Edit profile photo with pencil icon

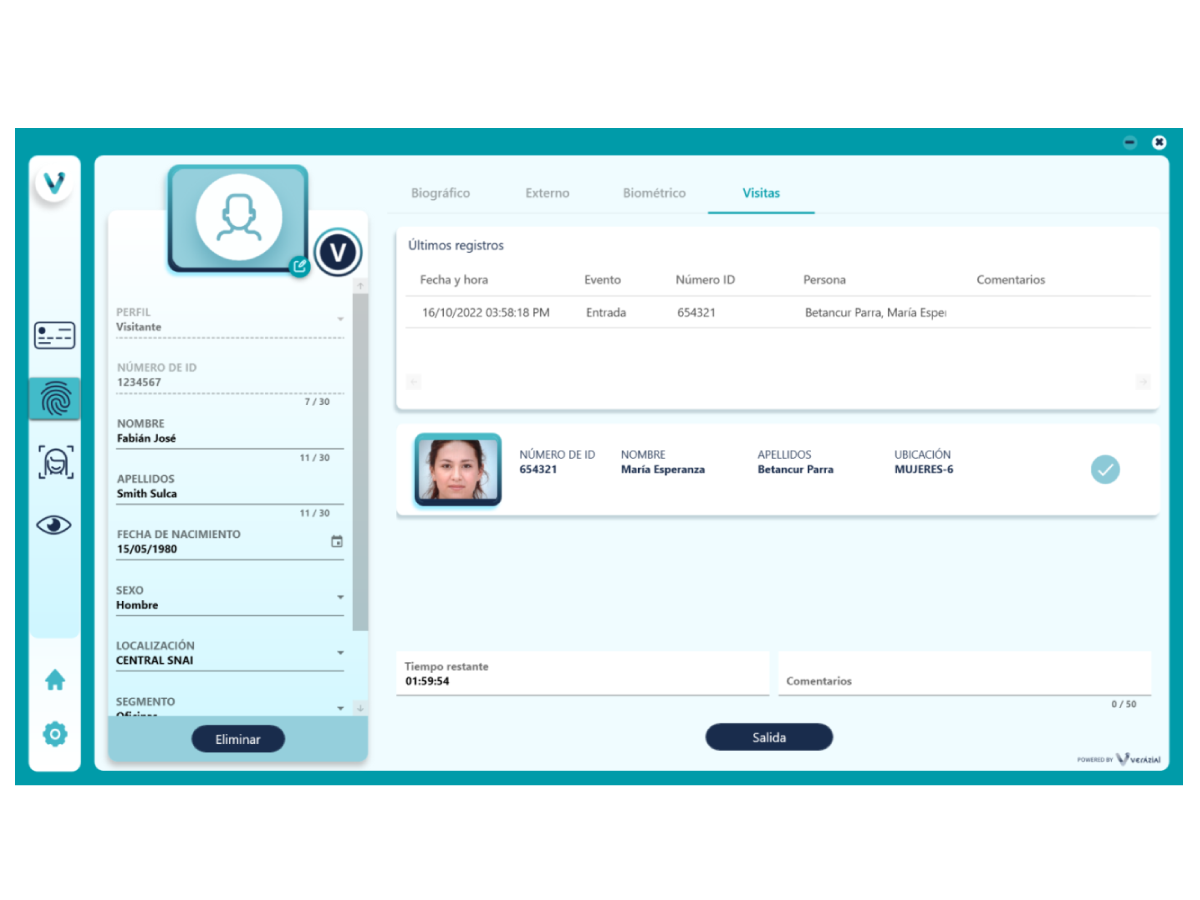tap(299, 266)
